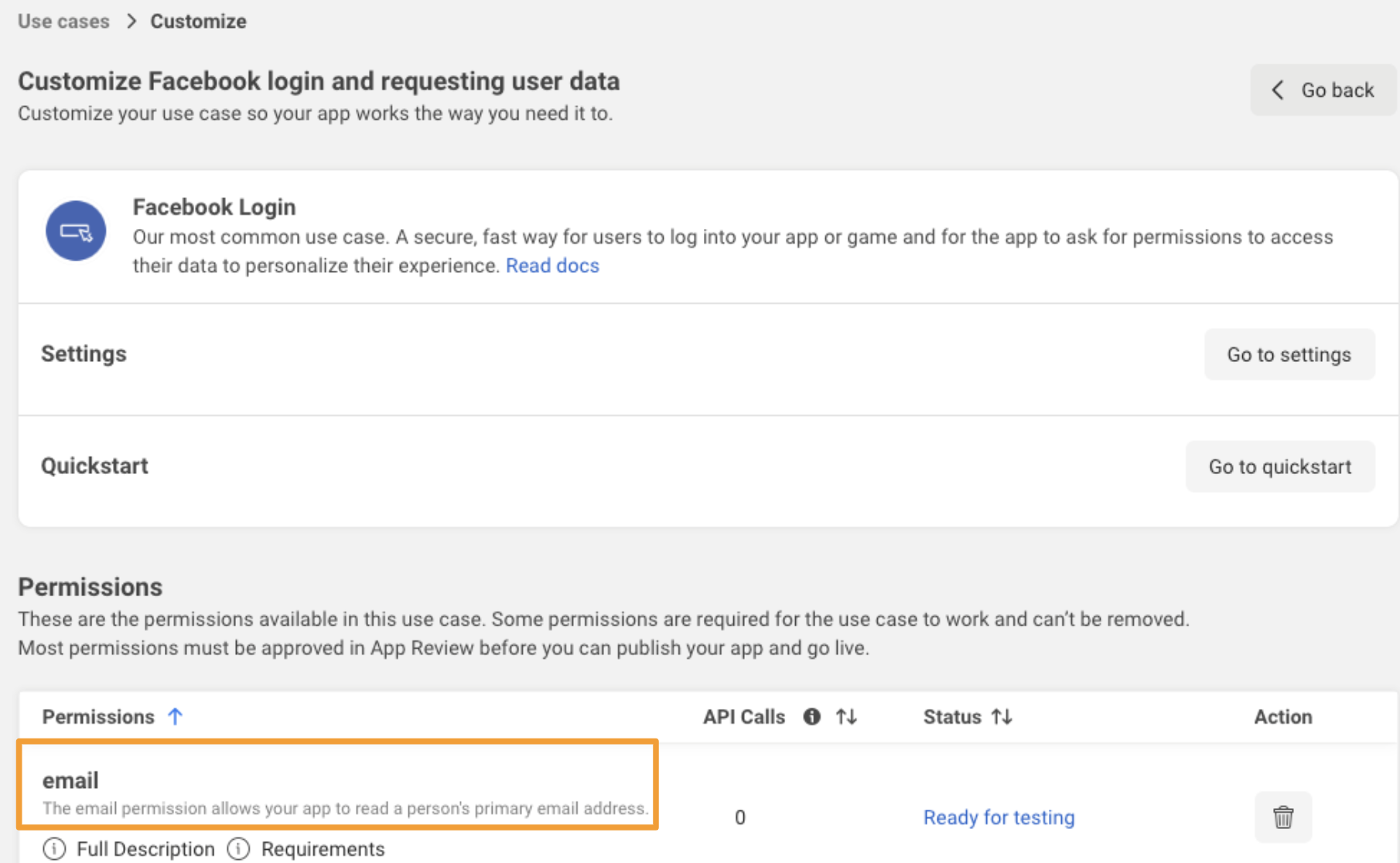Open Requirements for email permission
The height and width of the screenshot is (863, 1400).
tap(323, 849)
